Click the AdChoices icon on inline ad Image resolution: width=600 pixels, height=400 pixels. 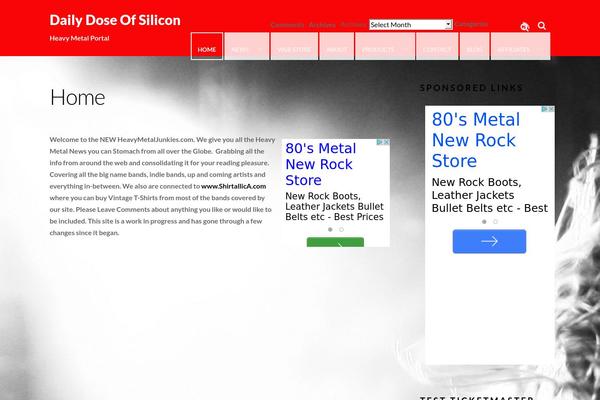point(380,142)
